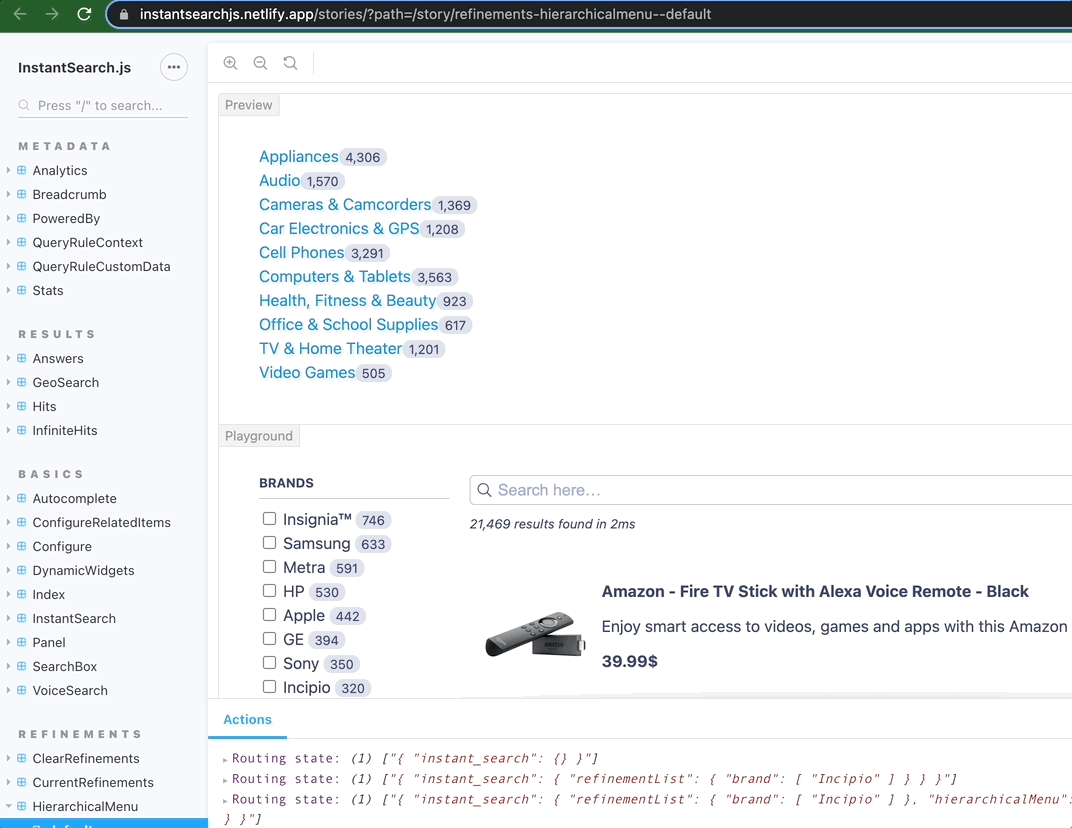The width and height of the screenshot is (1072, 828).
Task: Click the component icon next to PoweredBy
Action: point(22,218)
